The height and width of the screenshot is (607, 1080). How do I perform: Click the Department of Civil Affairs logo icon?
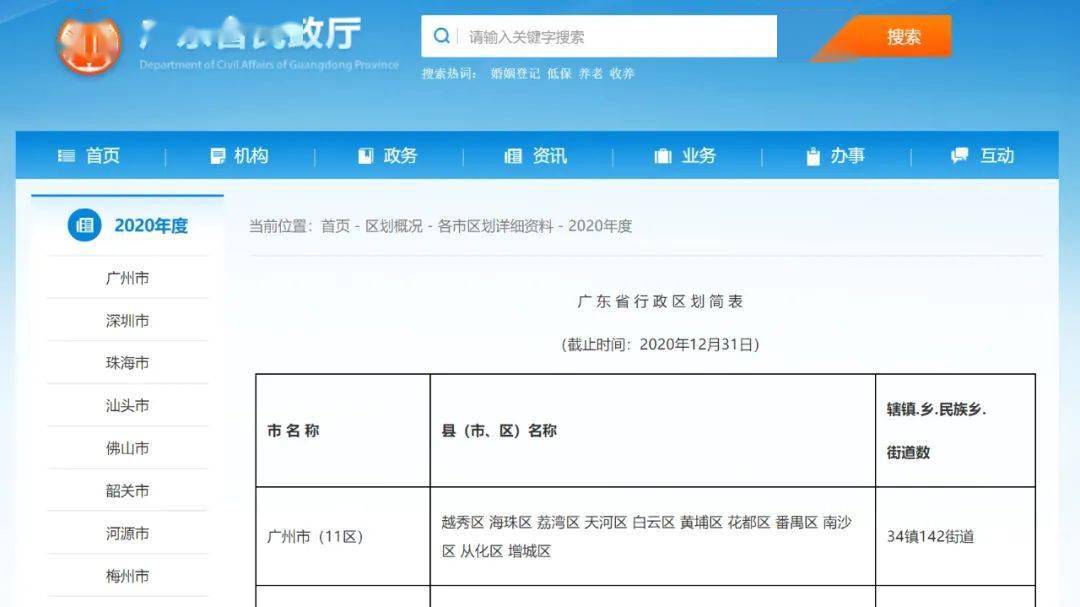pyautogui.click(x=91, y=43)
